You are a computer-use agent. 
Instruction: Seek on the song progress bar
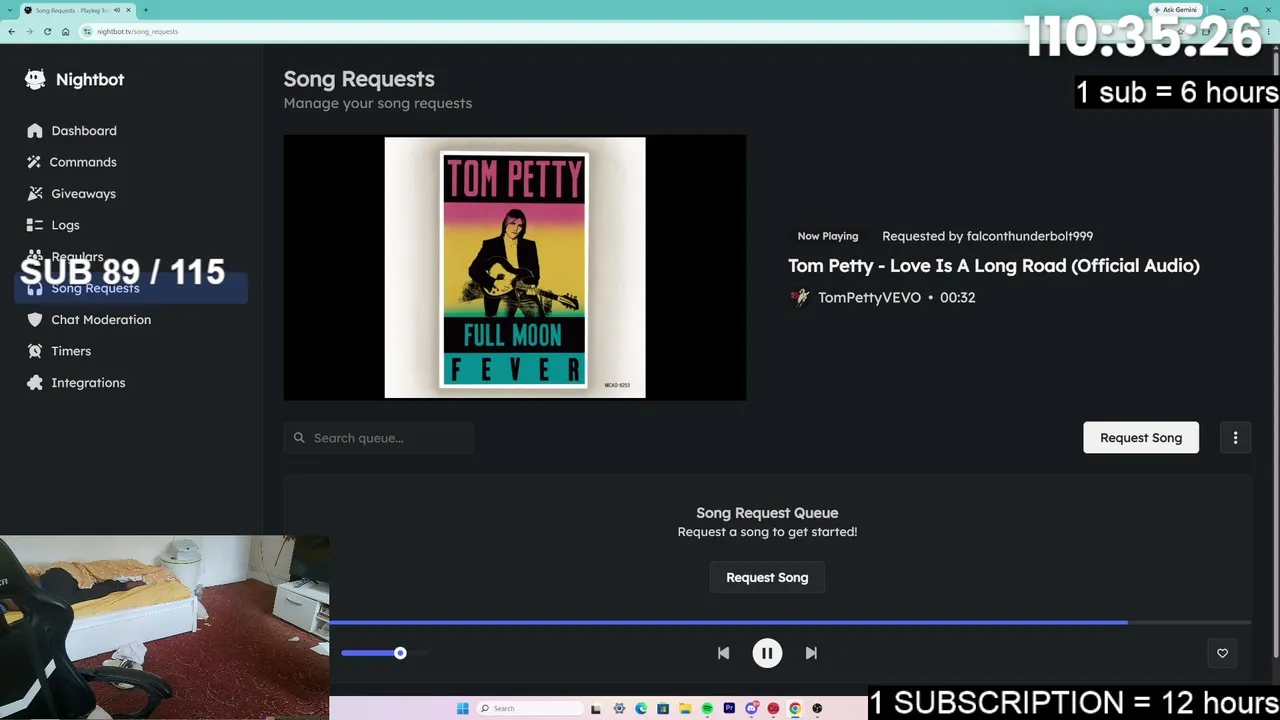(790, 622)
